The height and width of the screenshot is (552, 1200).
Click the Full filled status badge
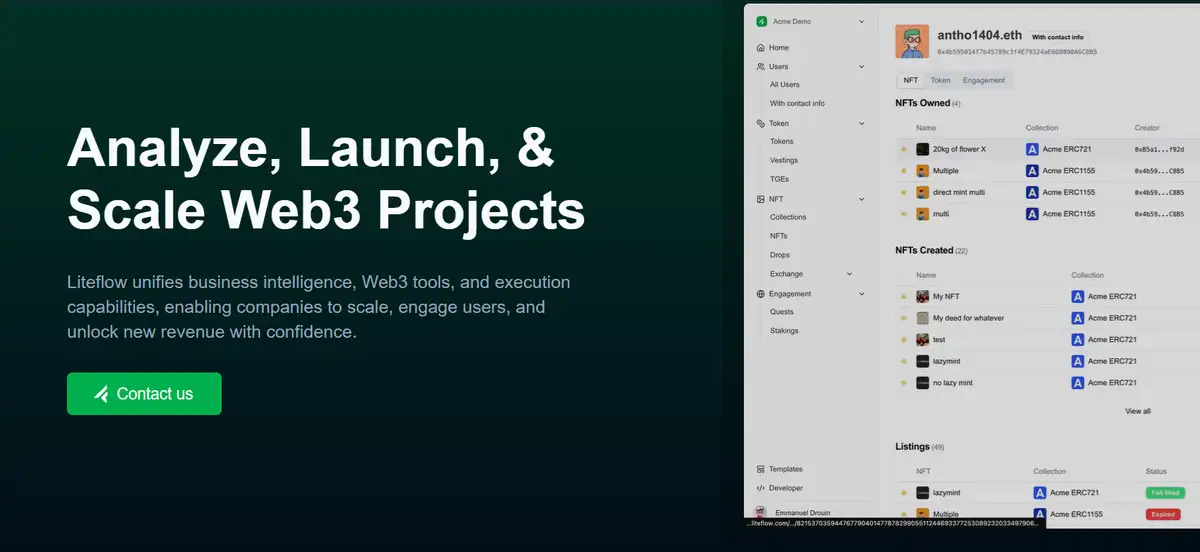tap(1164, 493)
